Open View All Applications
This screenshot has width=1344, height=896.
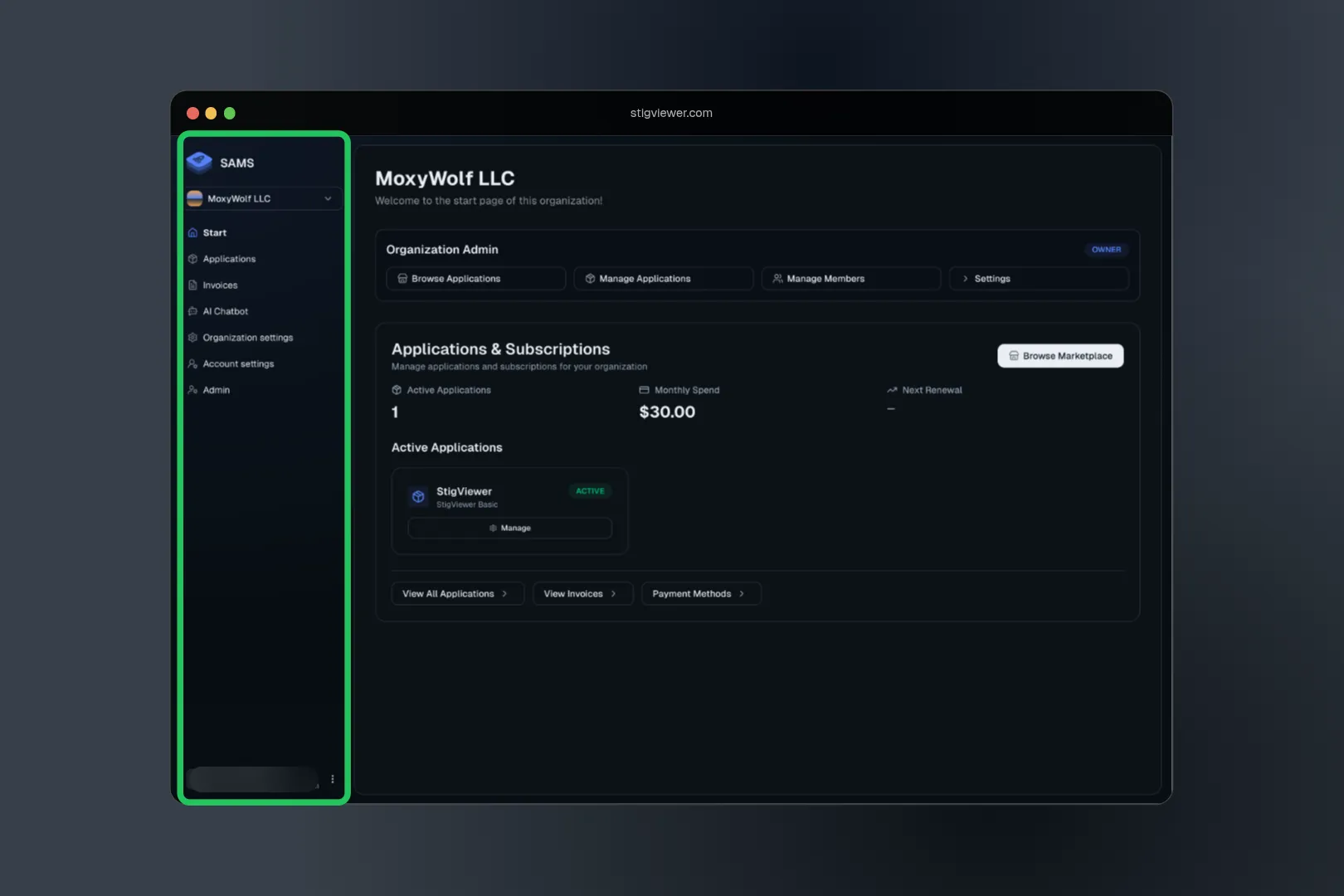tap(457, 593)
